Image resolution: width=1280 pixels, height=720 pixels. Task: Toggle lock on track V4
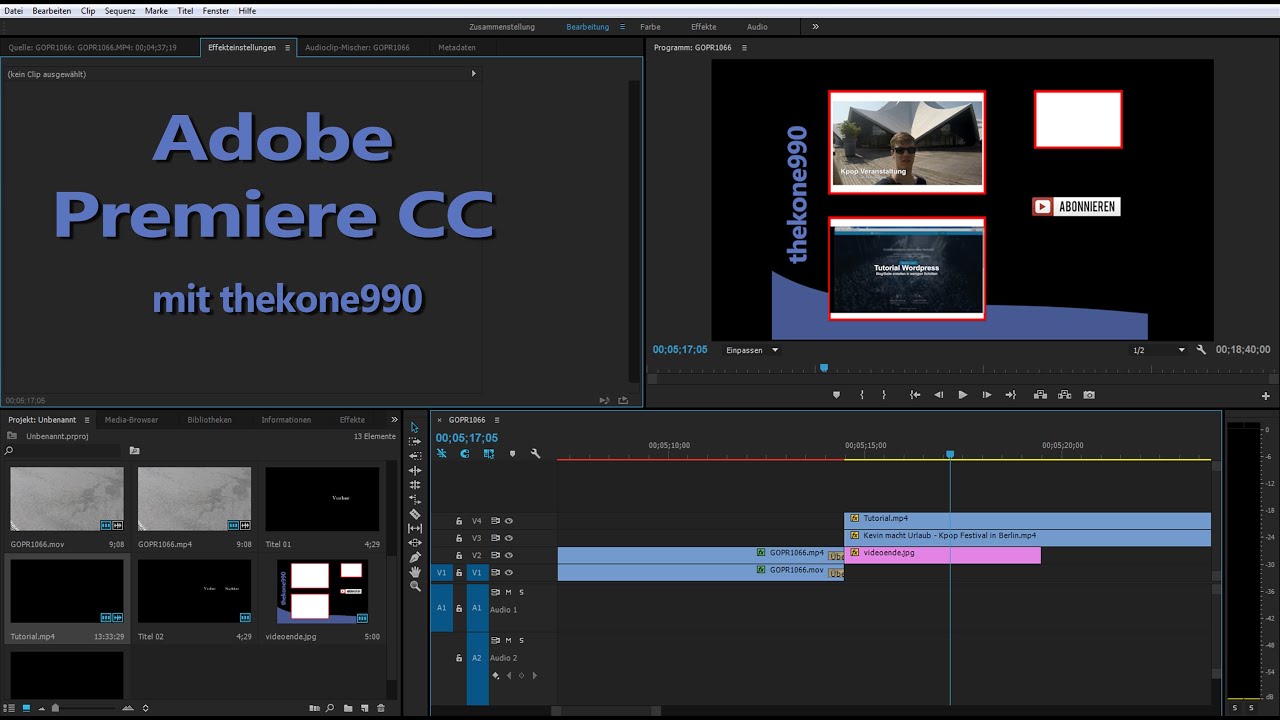pos(459,521)
